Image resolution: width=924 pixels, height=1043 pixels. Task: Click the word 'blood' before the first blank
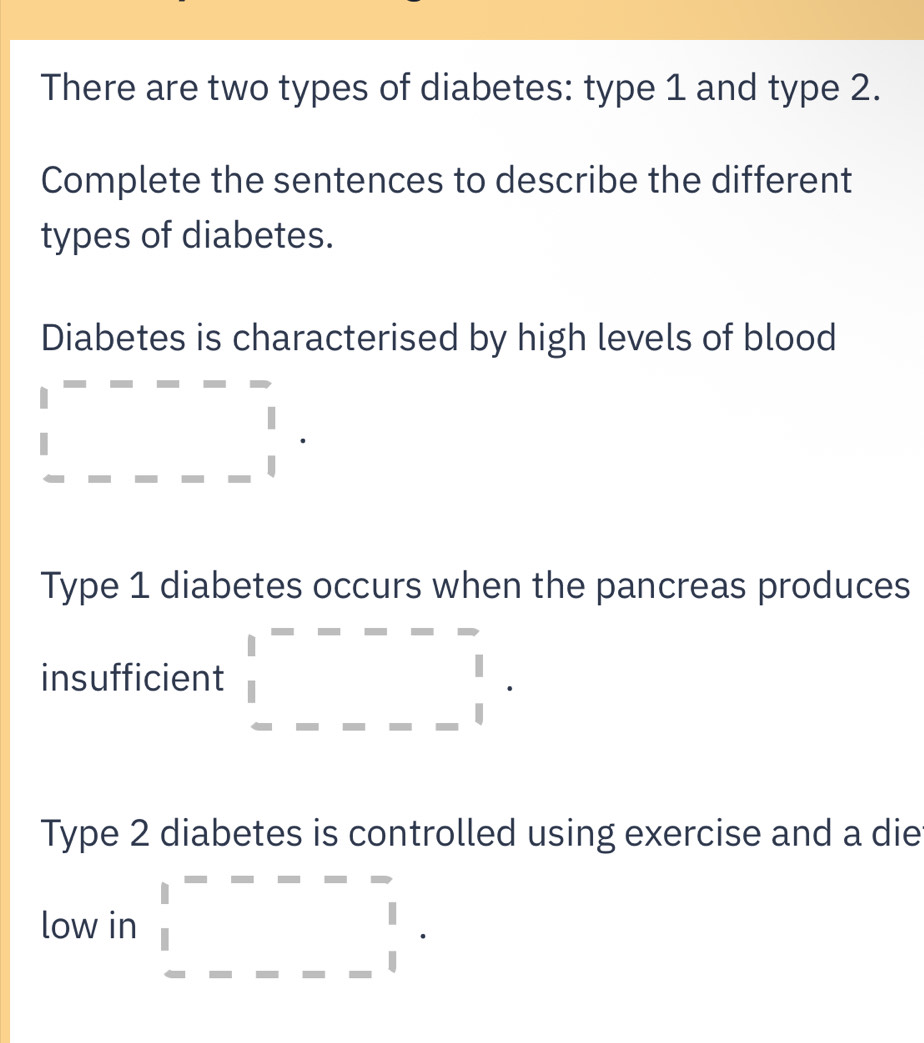pyautogui.click(x=791, y=338)
